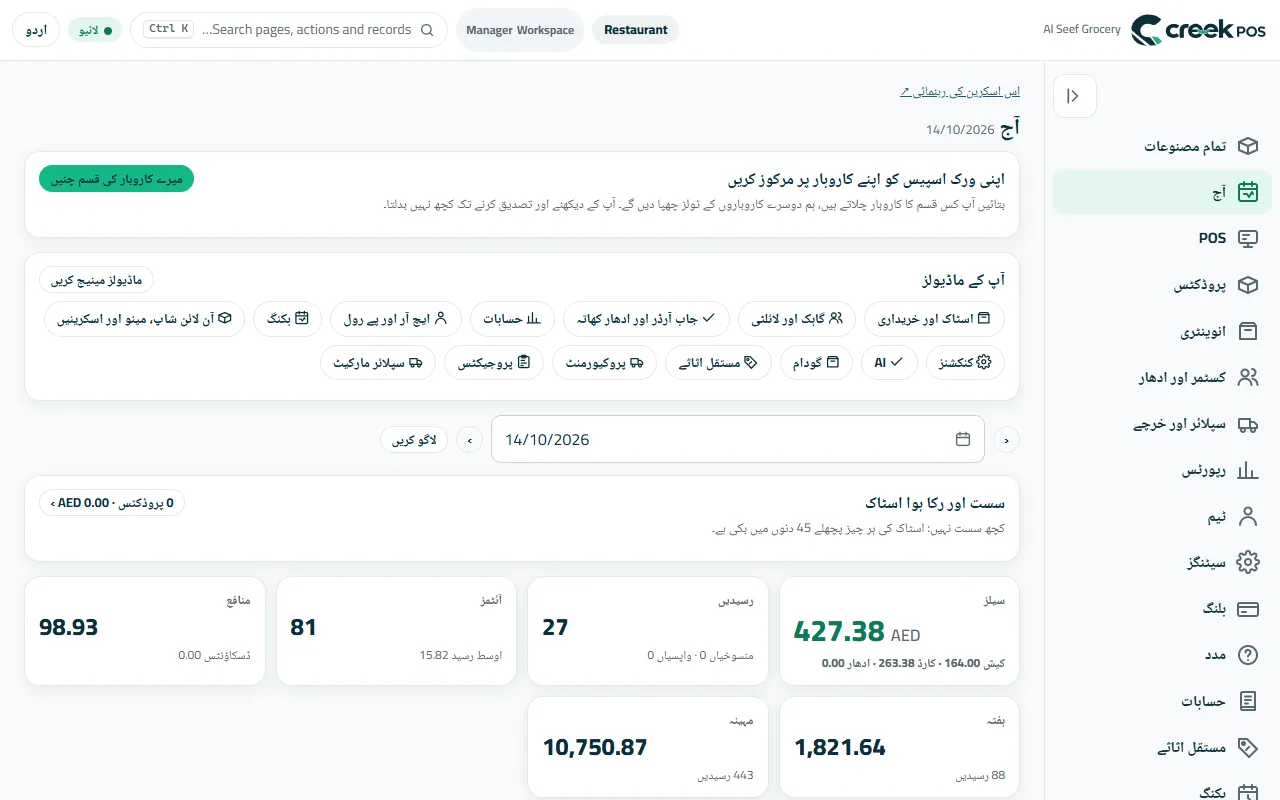Open the منافع card showing 98.93

(145, 631)
